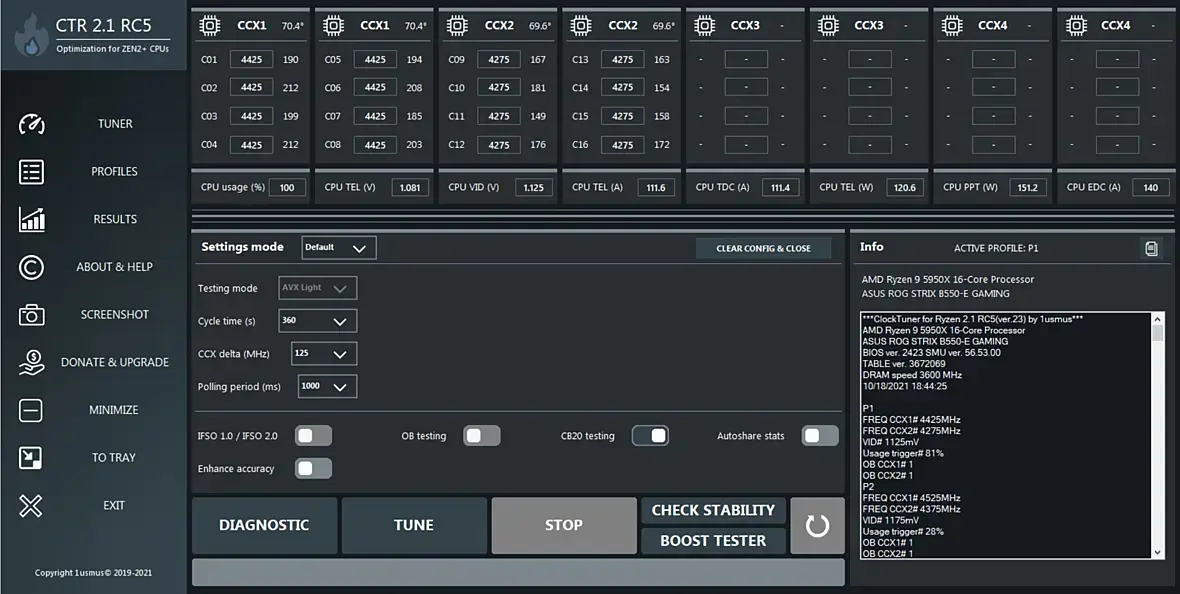Click the STOP button
The image size is (1180, 594).
pos(564,525)
